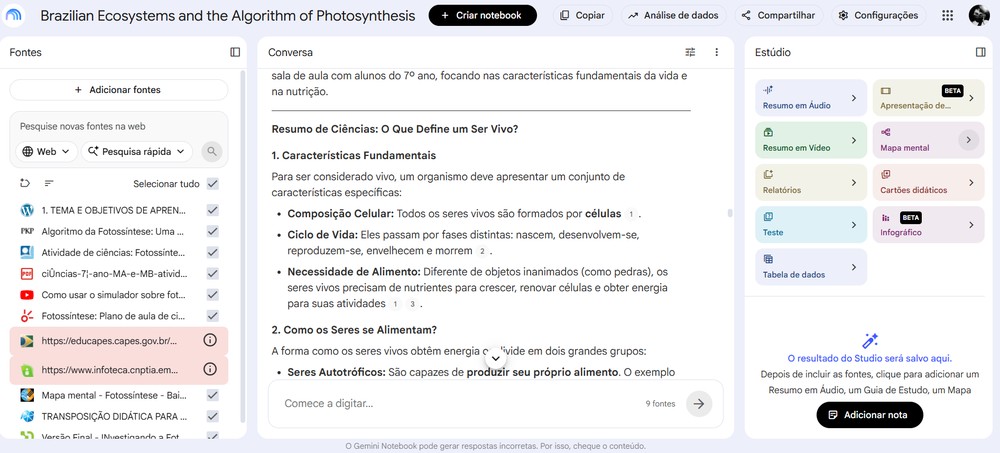The image size is (1000, 453).
Task: Collapse the Fontes panel icon
Action: [235, 52]
